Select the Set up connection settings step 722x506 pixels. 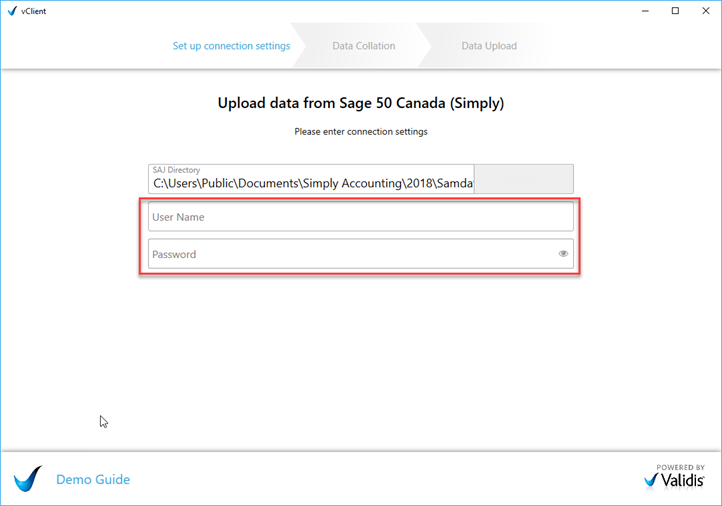[x=231, y=46]
